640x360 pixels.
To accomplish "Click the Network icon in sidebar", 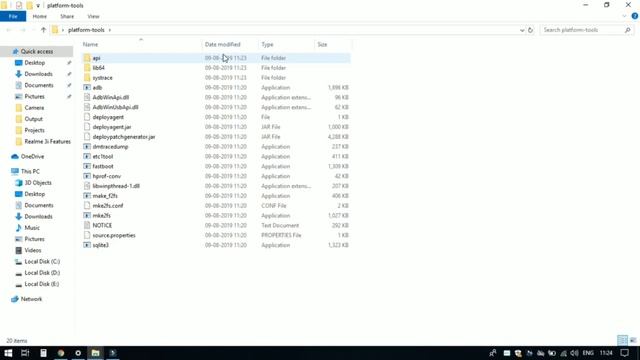I will [15, 299].
